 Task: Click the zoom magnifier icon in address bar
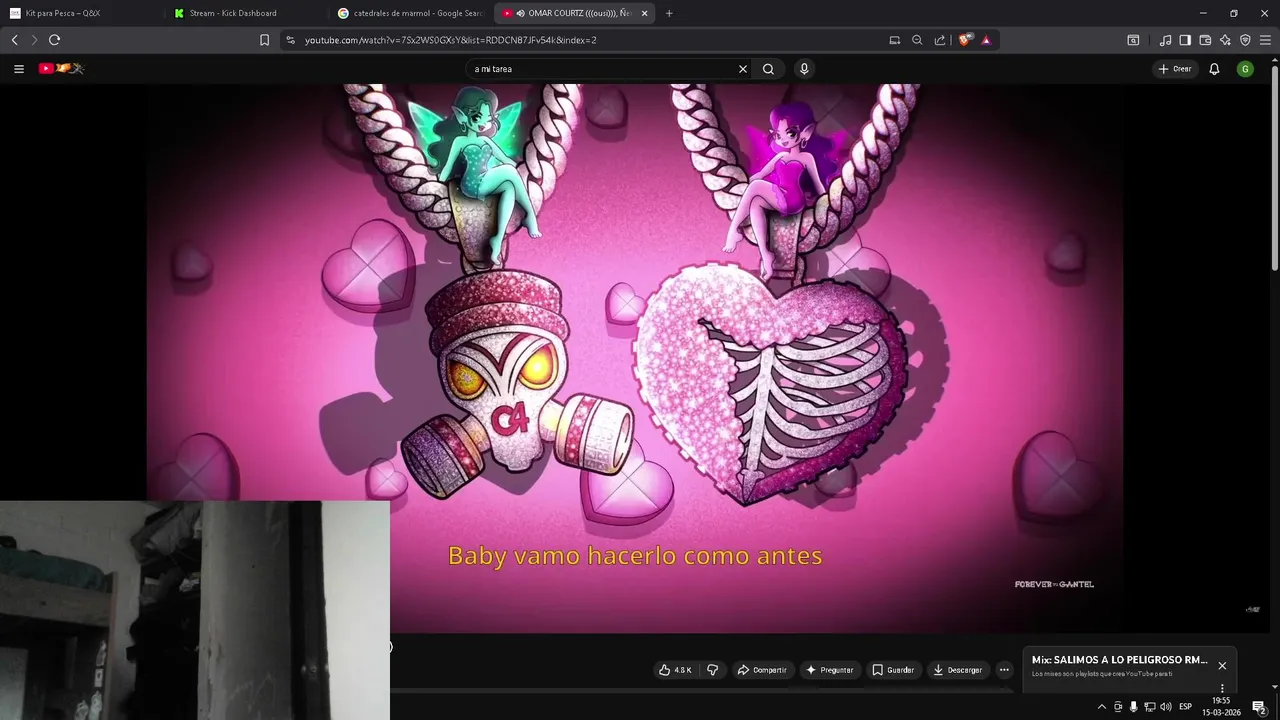pos(917,40)
